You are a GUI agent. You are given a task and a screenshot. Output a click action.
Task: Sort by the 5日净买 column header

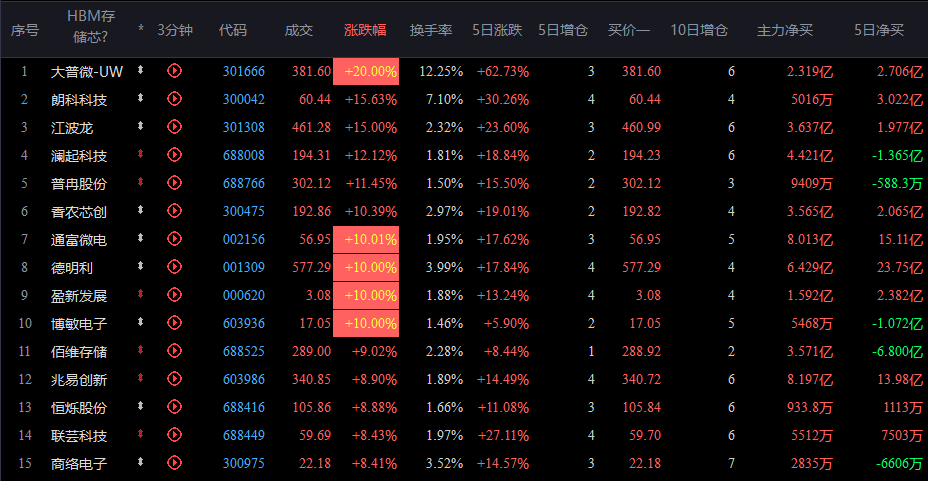(x=879, y=30)
